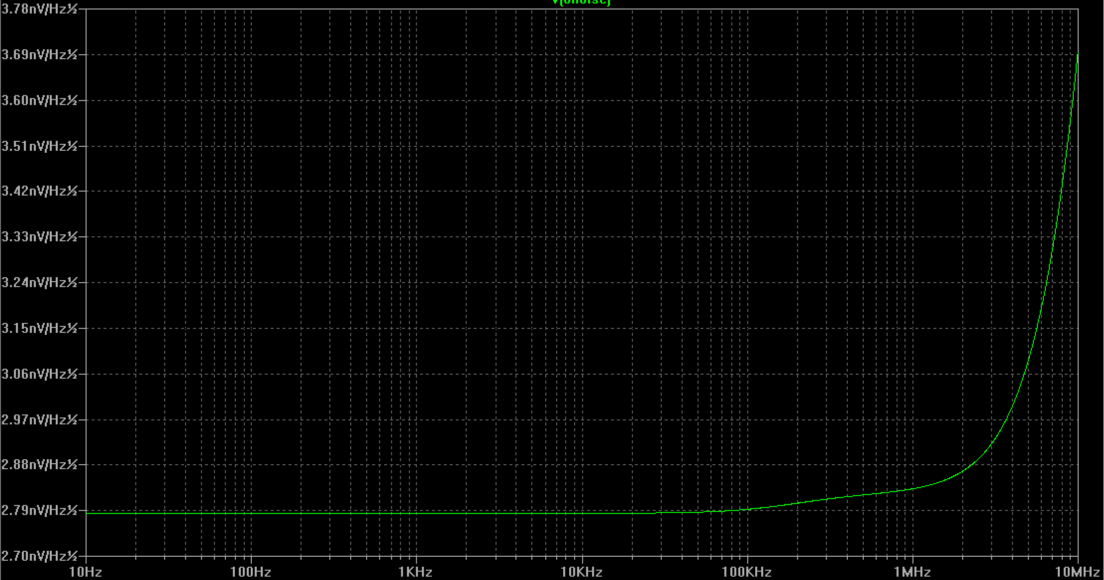This screenshot has width=1104, height=580.
Task: Click the 1MHz frequency axis label
Action: pos(912,572)
